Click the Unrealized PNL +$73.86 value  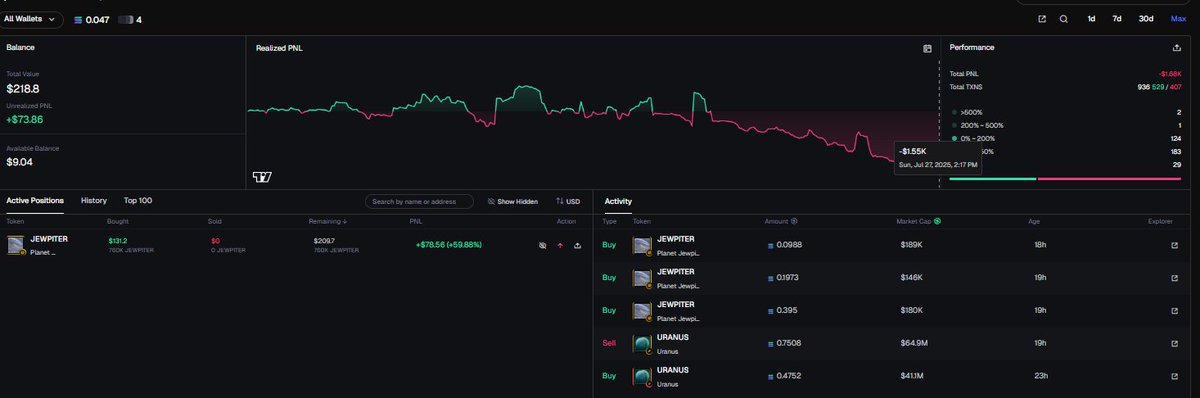[x=25, y=119]
